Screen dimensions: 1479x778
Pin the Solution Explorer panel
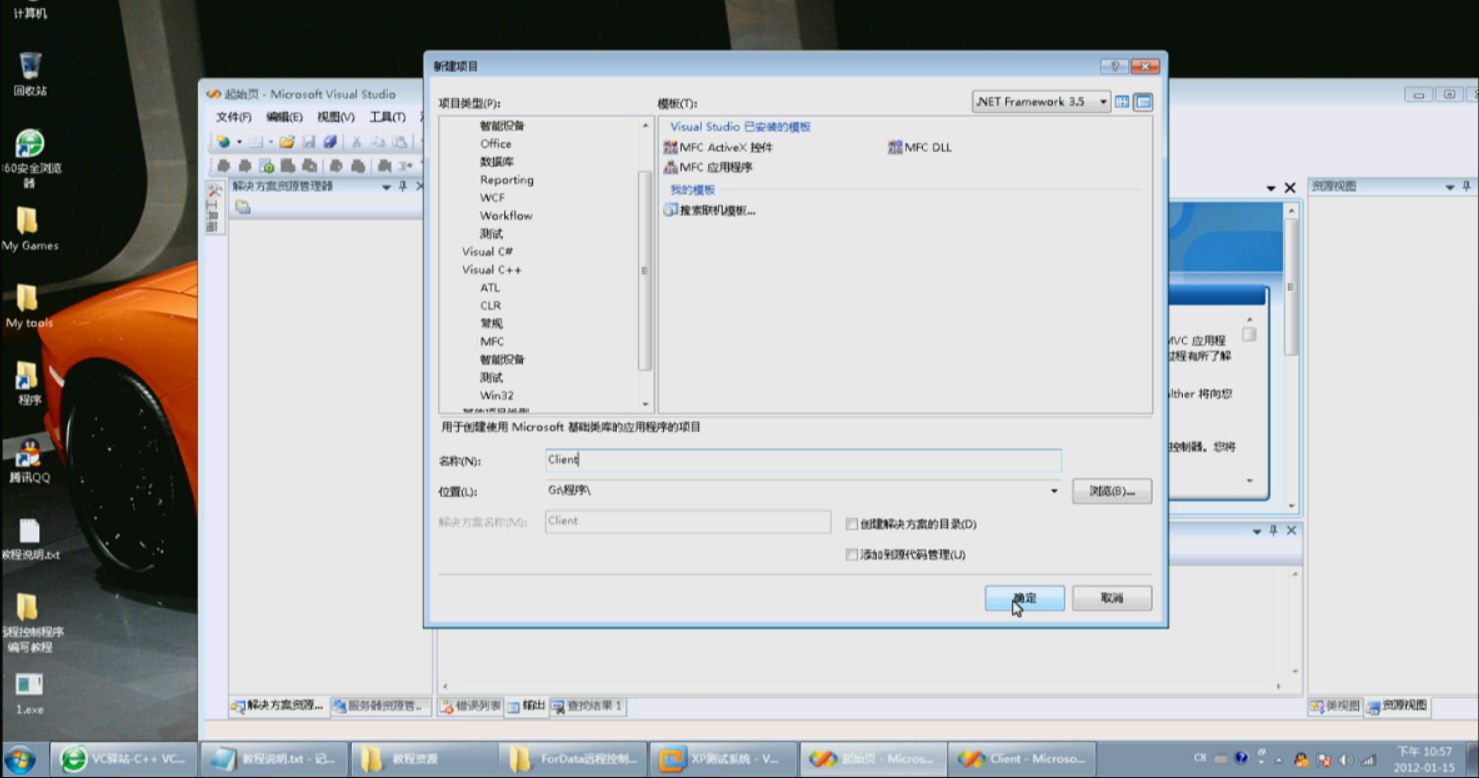pyautogui.click(x=403, y=186)
